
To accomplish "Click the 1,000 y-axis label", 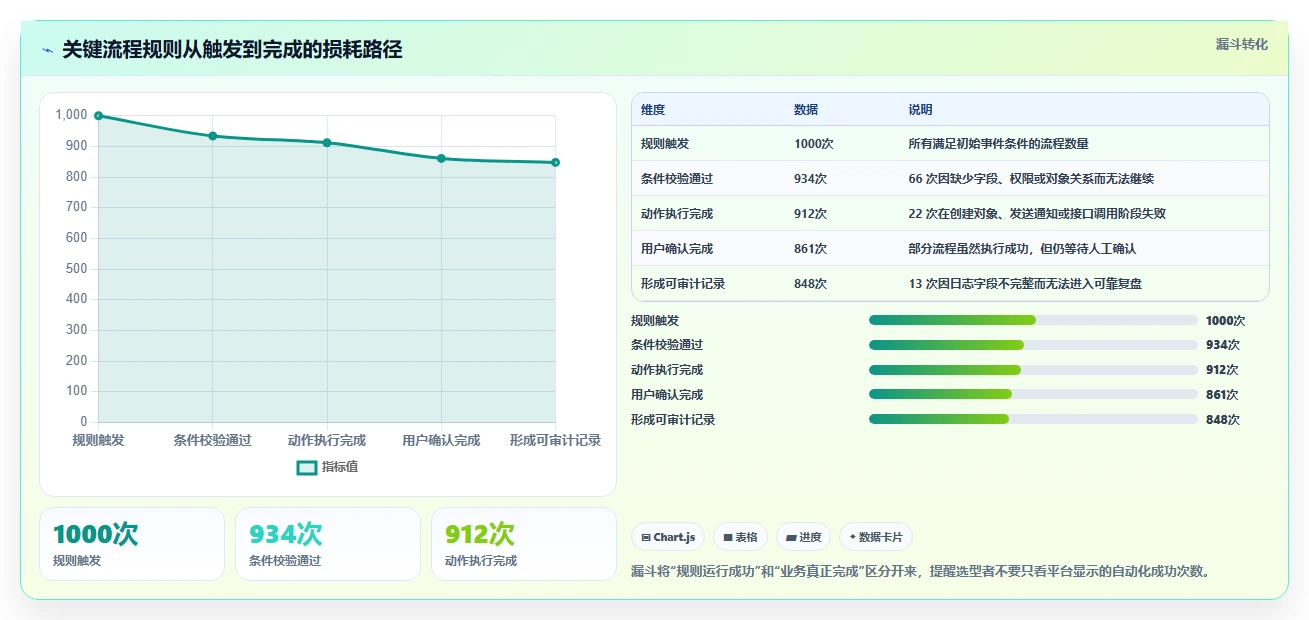I will [71, 115].
